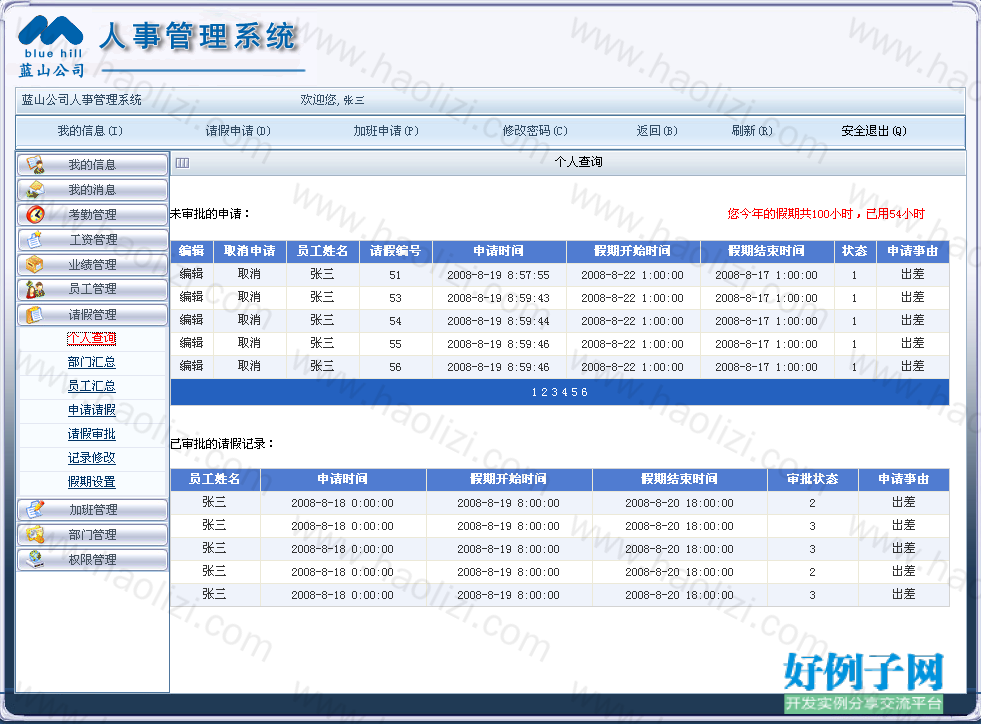
Task: Click 返回(B) in the top menu
Action: click(657, 131)
